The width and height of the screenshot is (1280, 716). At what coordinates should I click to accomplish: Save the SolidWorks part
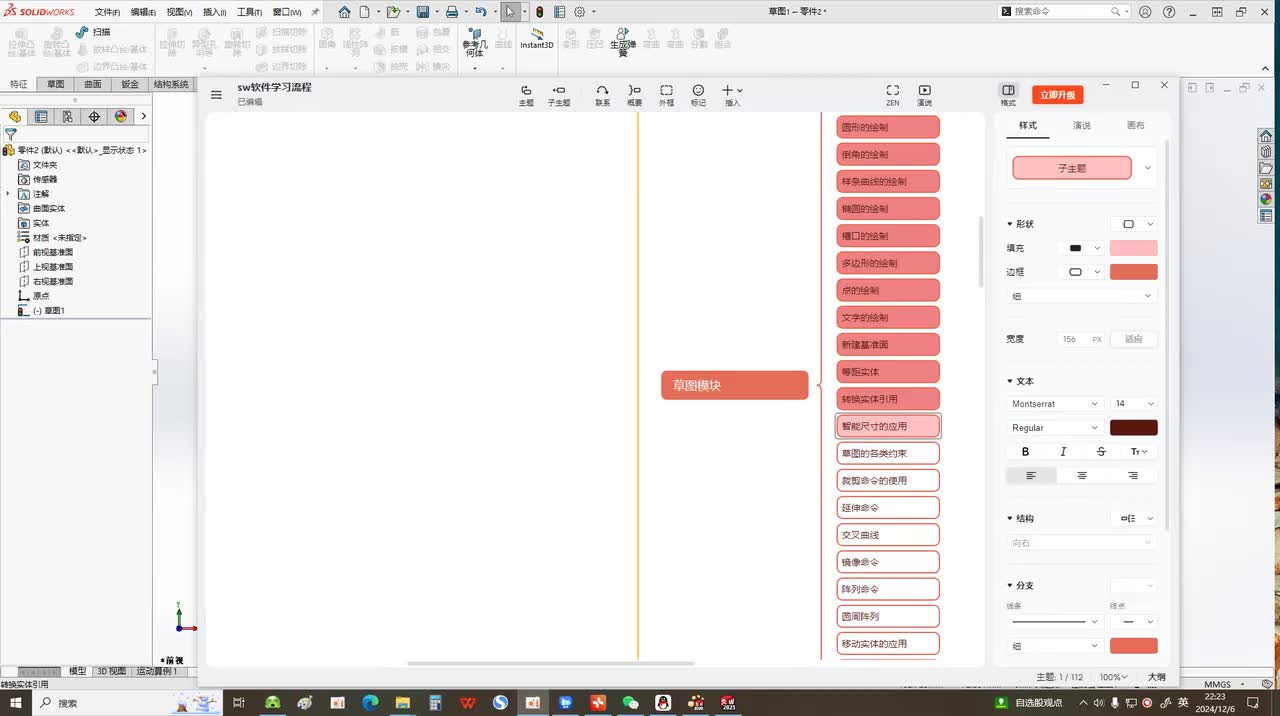(x=423, y=12)
